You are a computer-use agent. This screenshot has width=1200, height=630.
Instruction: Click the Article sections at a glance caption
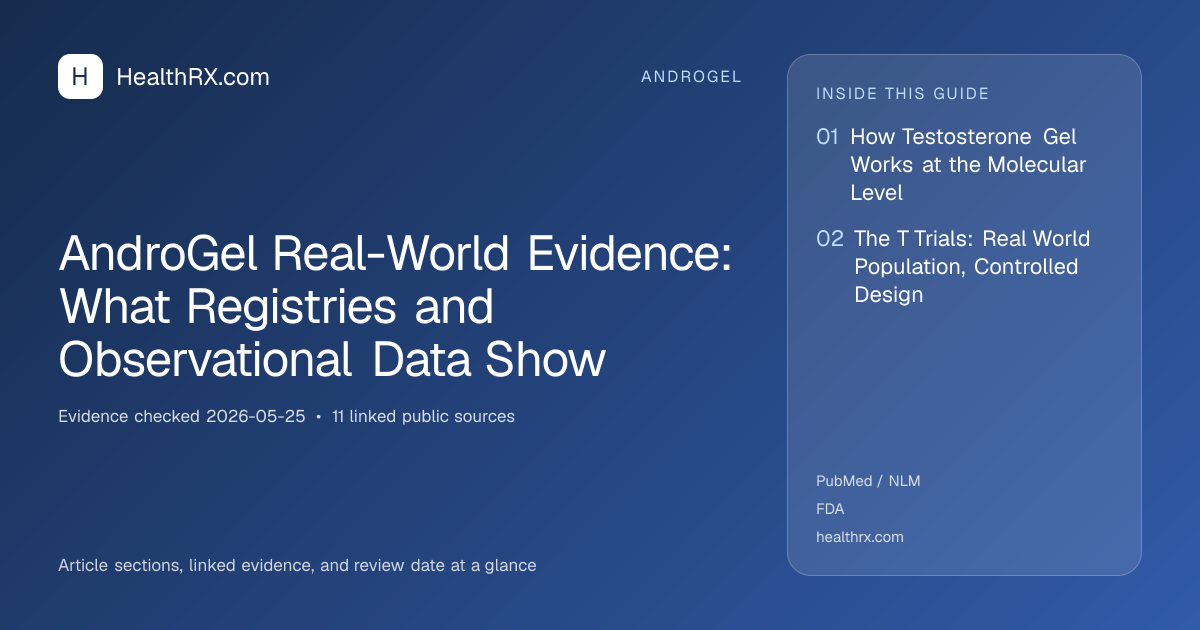(297, 565)
